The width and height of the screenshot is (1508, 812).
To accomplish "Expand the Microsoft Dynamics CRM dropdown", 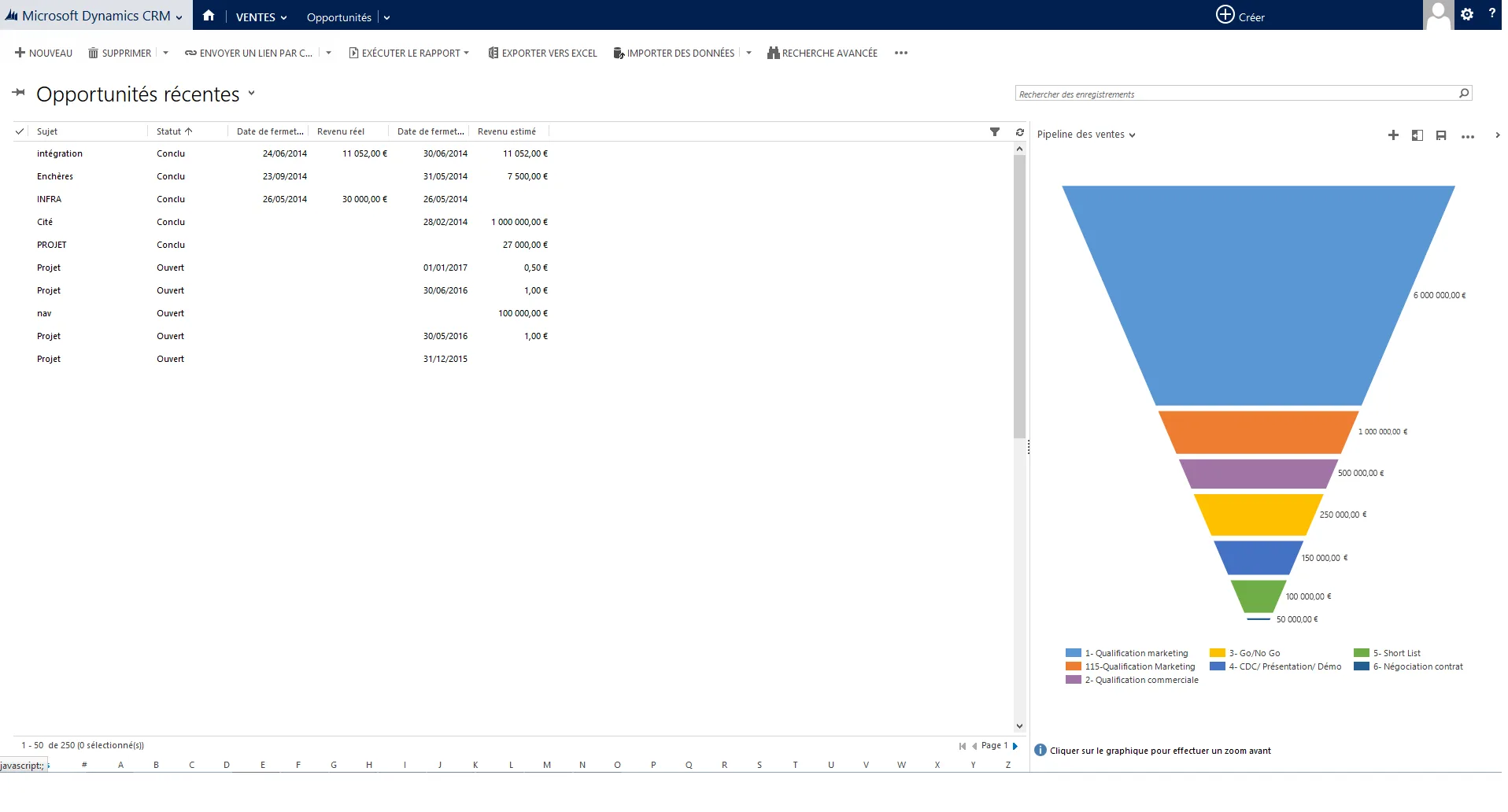I will tap(179, 17).
